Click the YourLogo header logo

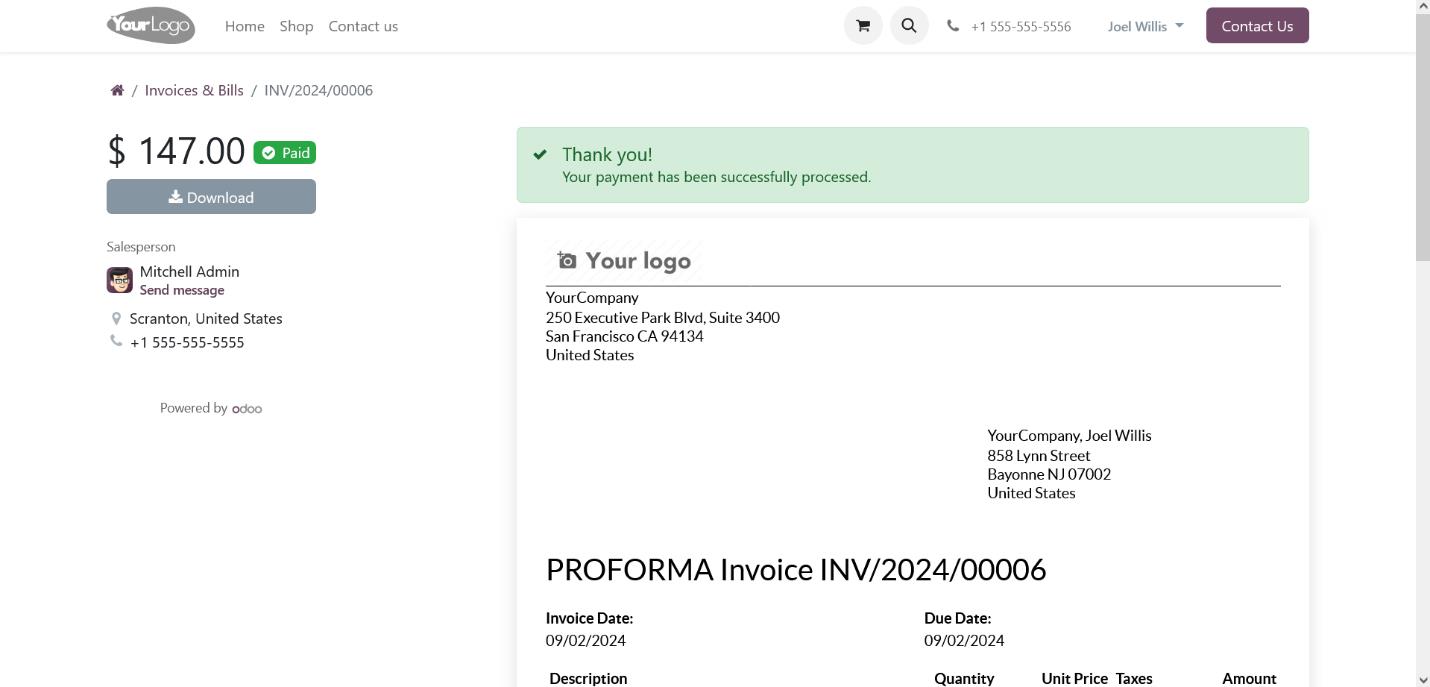(x=151, y=26)
